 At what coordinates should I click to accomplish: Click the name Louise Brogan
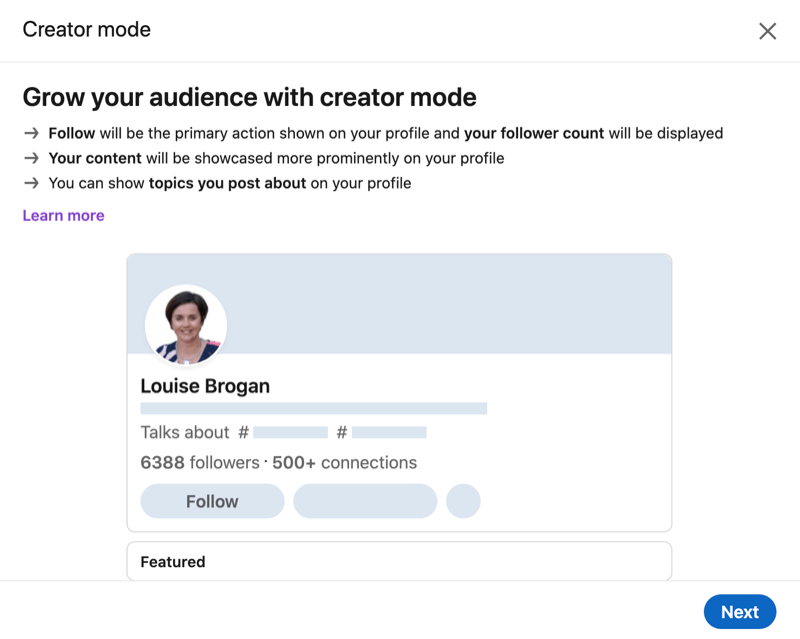(x=205, y=386)
